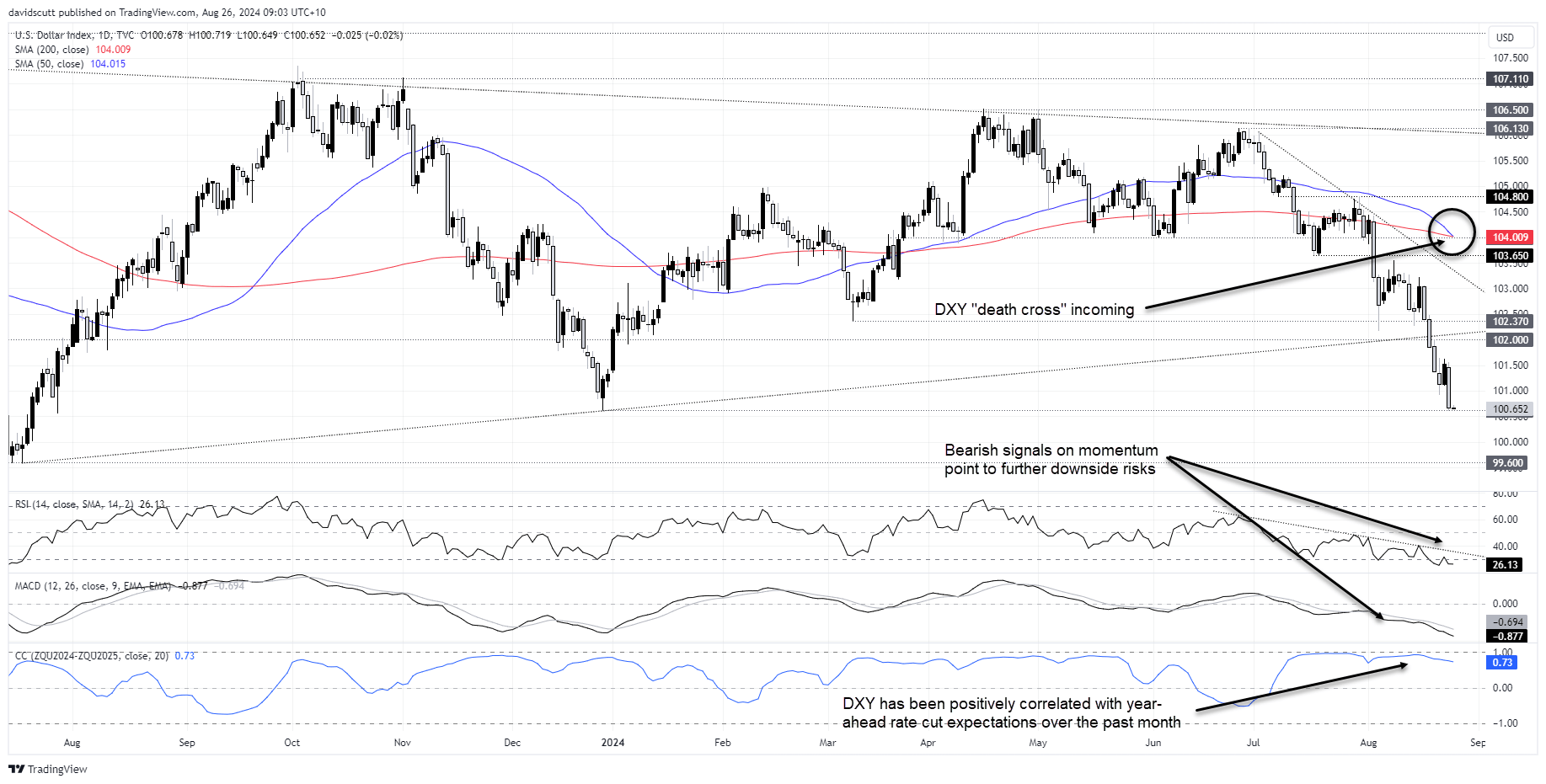Click the Jul label on time axis
Screen dimensions: 1546x784
(1254, 743)
